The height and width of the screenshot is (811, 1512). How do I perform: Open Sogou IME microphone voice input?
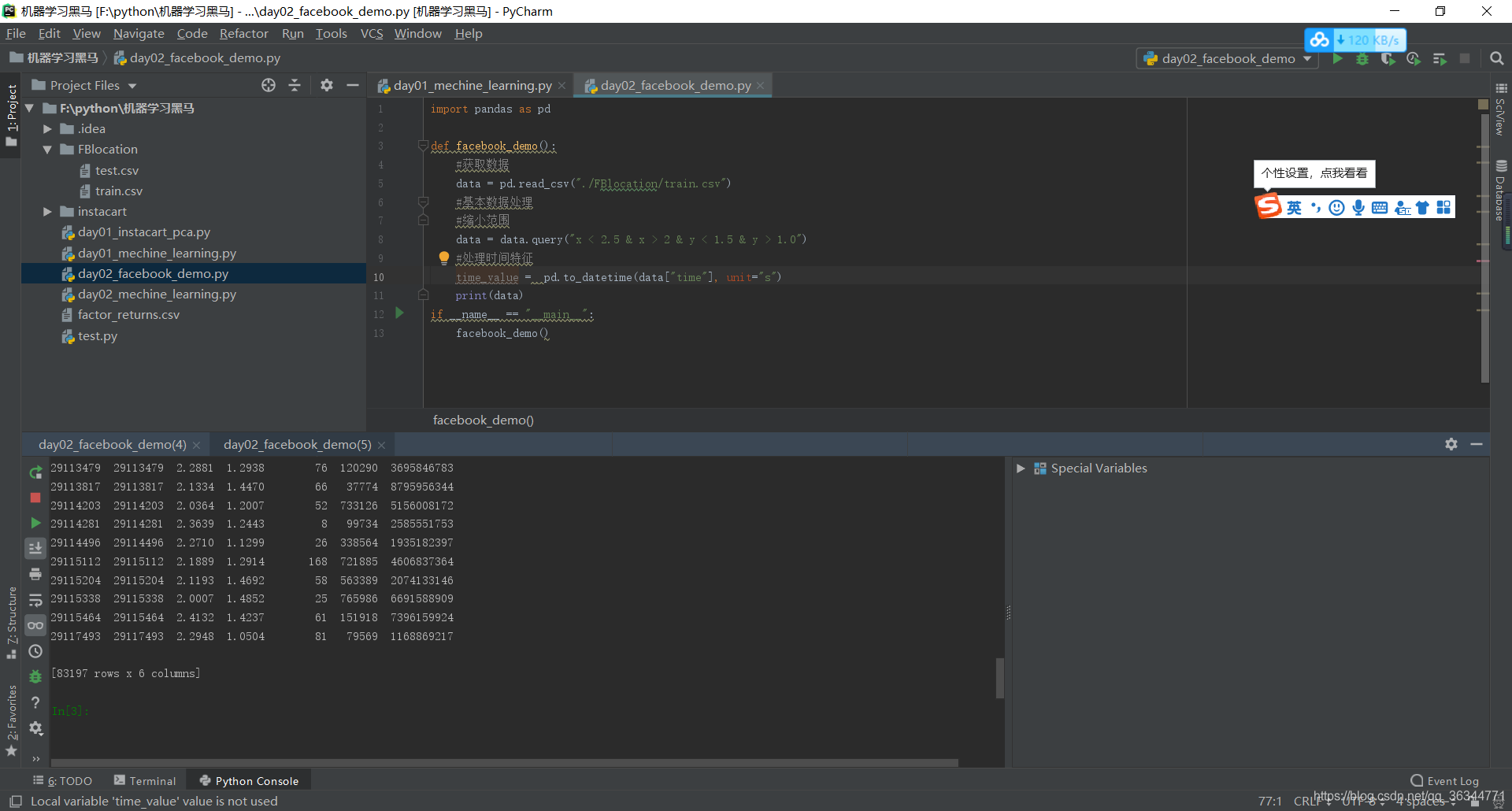1358,207
